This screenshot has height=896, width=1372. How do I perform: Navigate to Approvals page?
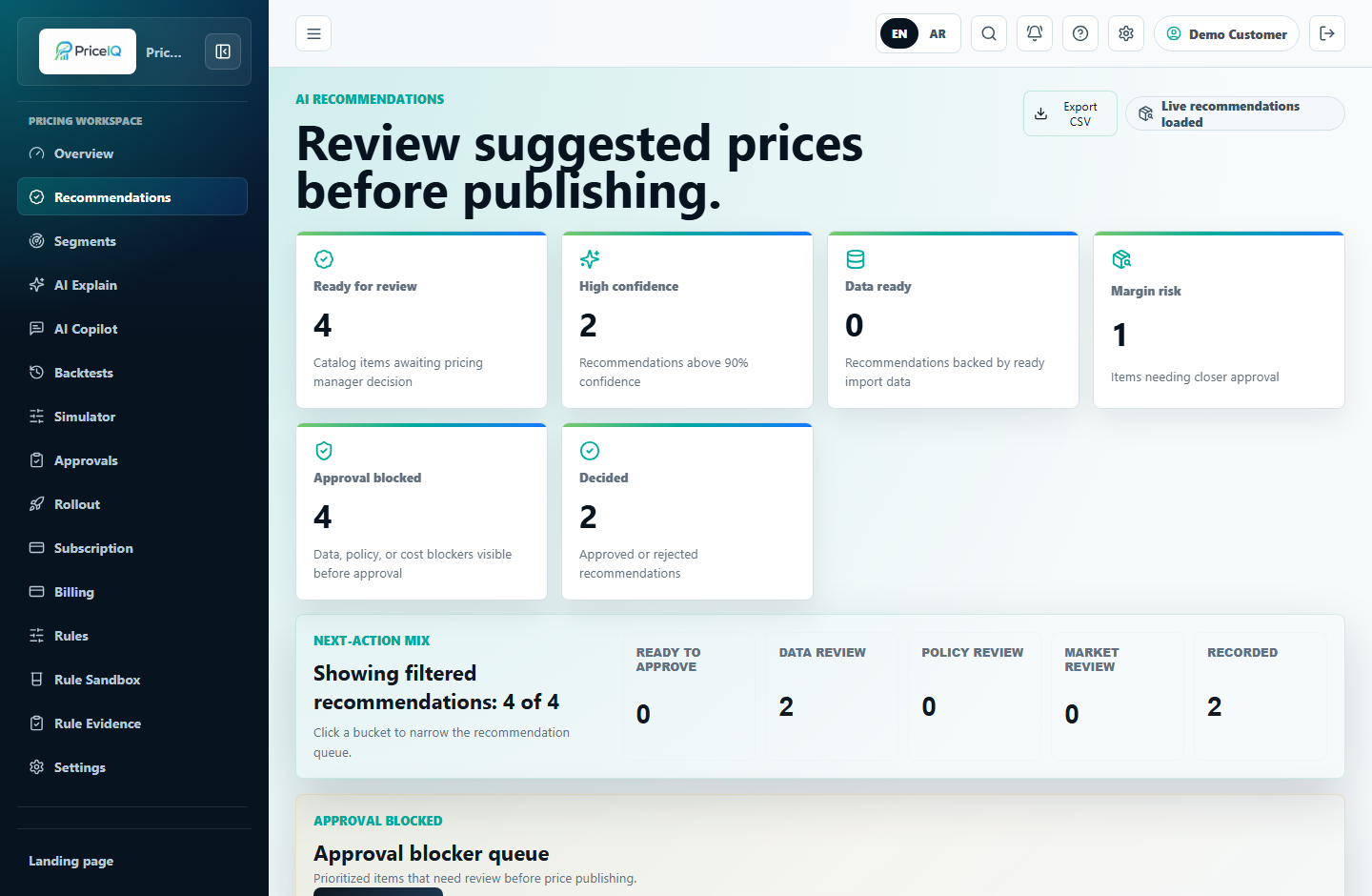pyautogui.click(x=132, y=460)
